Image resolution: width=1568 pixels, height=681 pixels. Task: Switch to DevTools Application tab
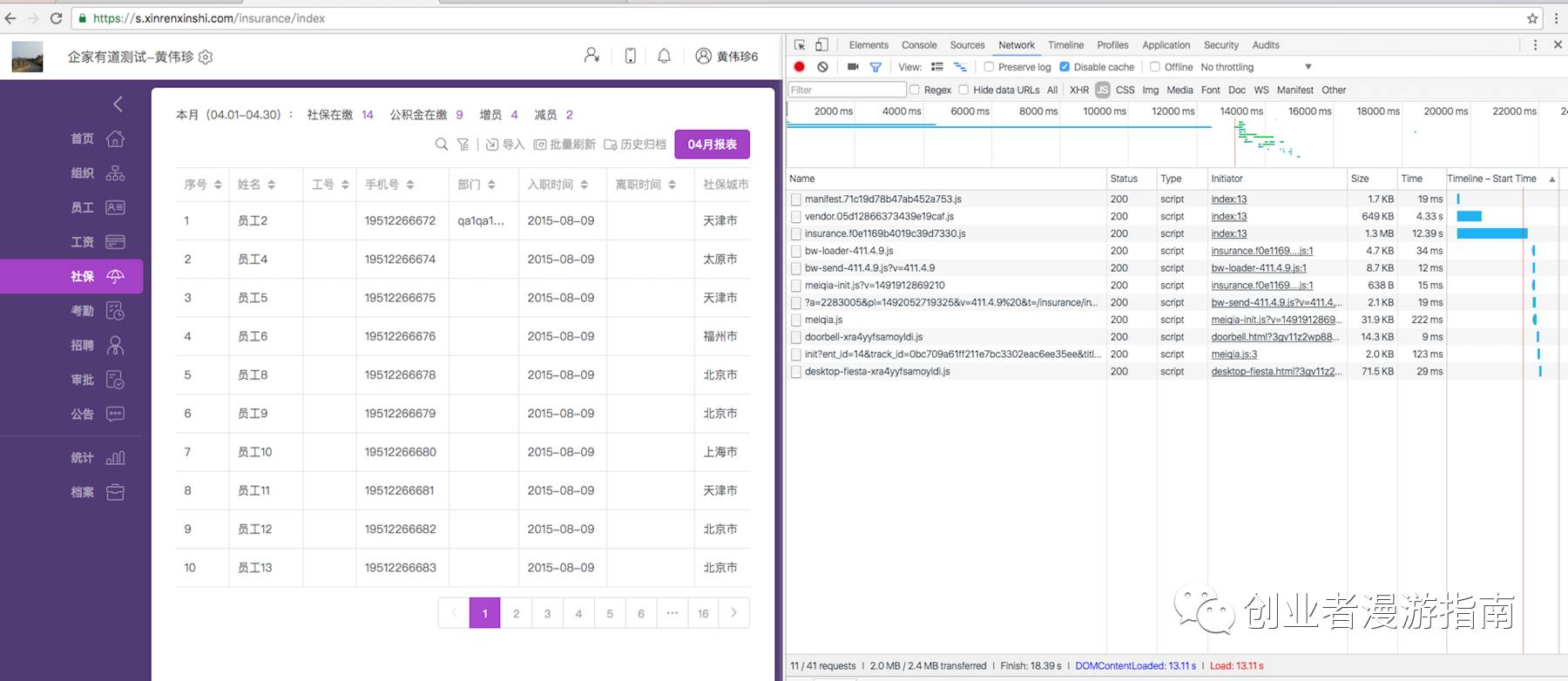coord(1166,45)
